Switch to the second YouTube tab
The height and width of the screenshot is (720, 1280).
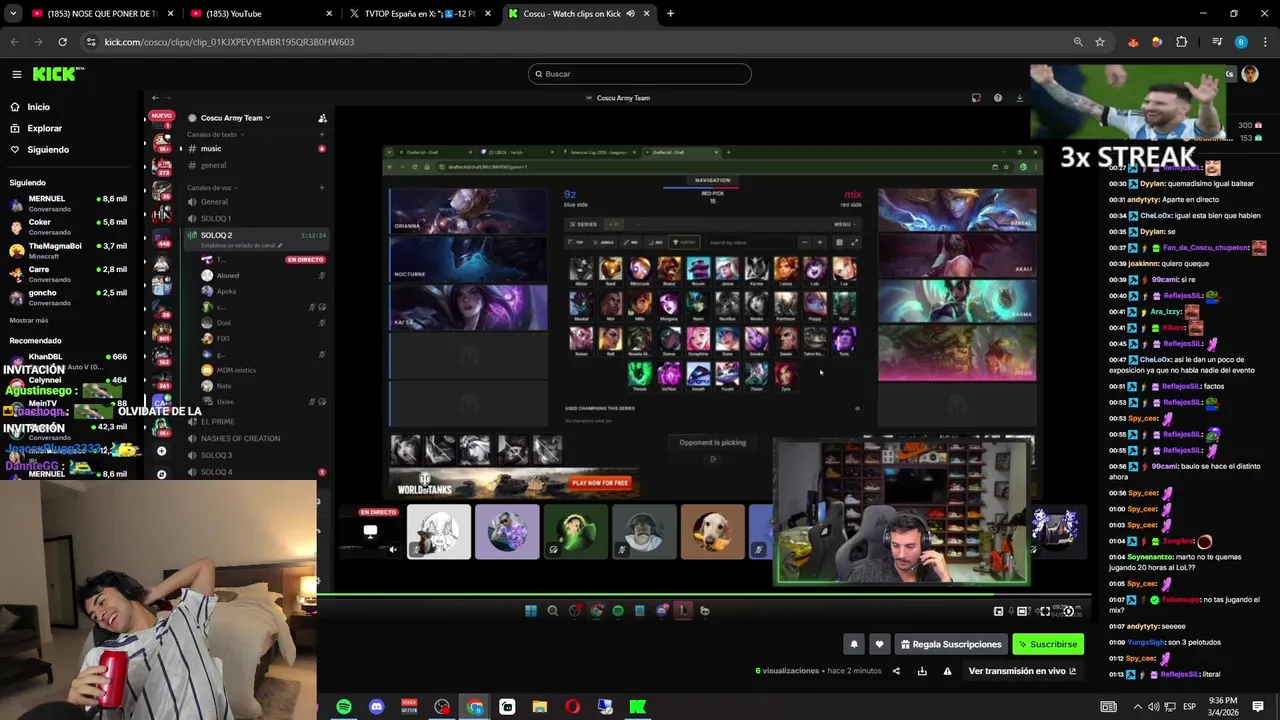[x=260, y=14]
